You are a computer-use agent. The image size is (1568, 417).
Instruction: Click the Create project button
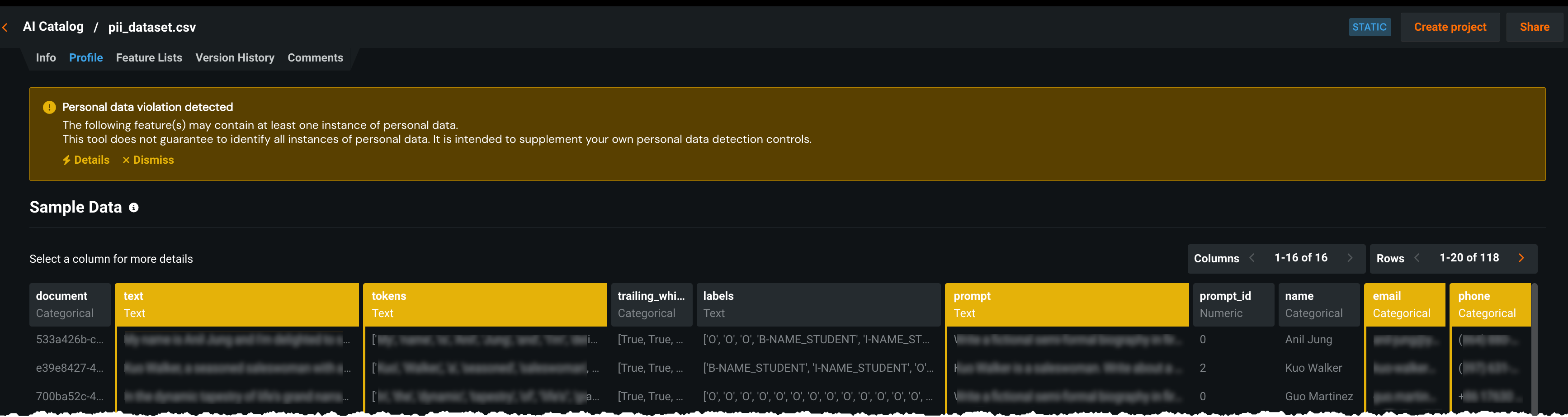(1450, 28)
